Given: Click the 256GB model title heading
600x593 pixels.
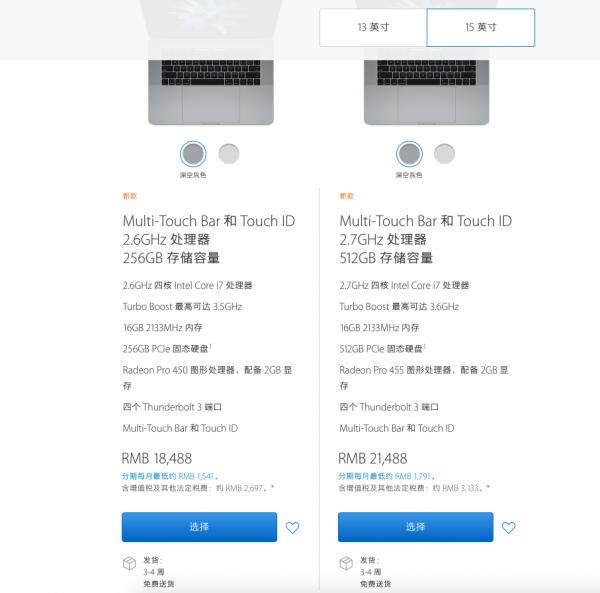Looking at the screenshot, I should point(209,239).
